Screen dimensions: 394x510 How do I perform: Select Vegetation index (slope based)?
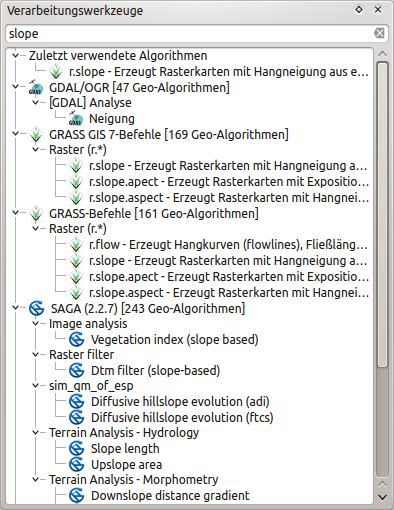(x=175, y=340)
